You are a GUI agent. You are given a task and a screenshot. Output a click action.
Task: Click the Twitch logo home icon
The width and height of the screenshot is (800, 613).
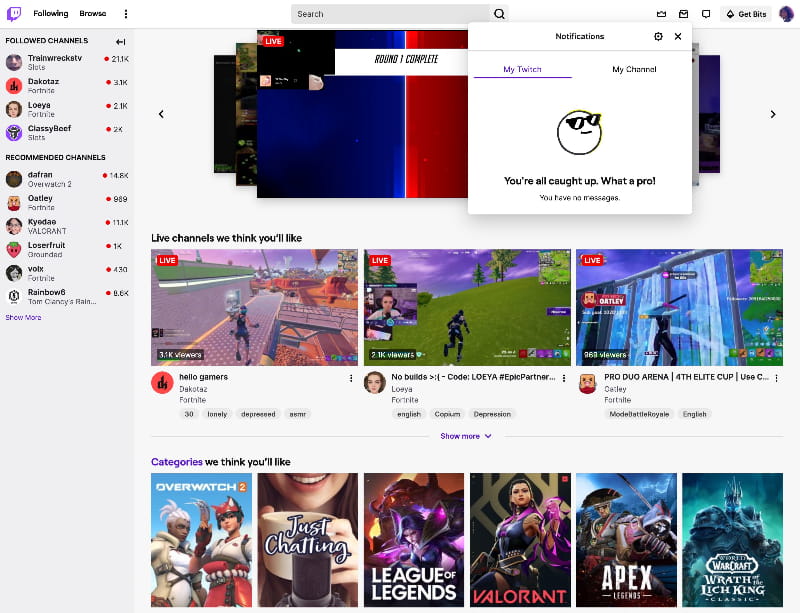point(14,14)
